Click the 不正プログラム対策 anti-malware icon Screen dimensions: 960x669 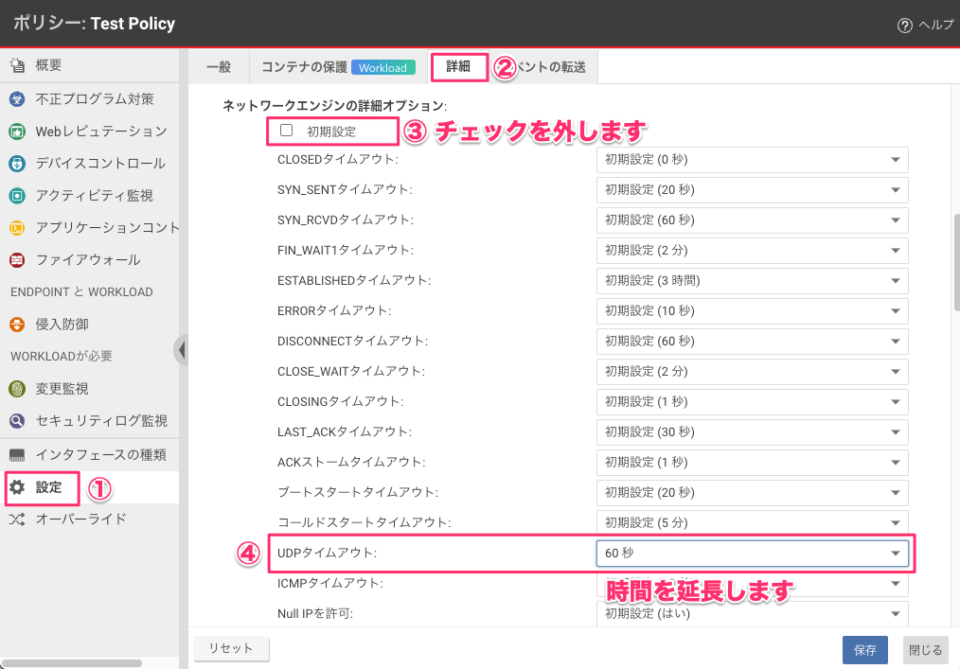pos(17,99)
